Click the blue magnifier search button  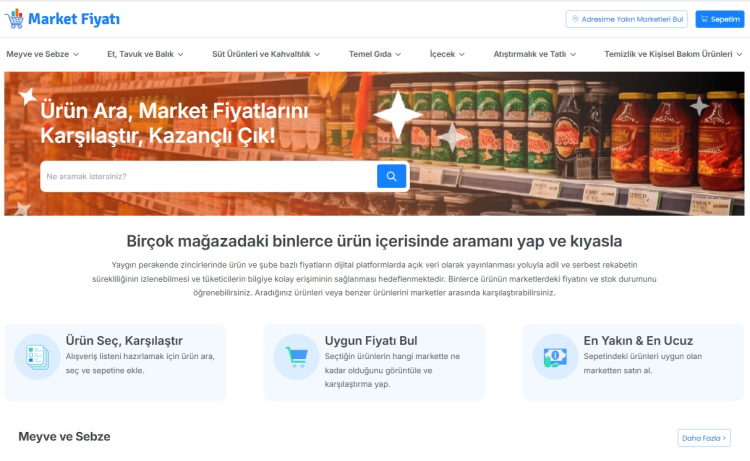click(391, 176)
